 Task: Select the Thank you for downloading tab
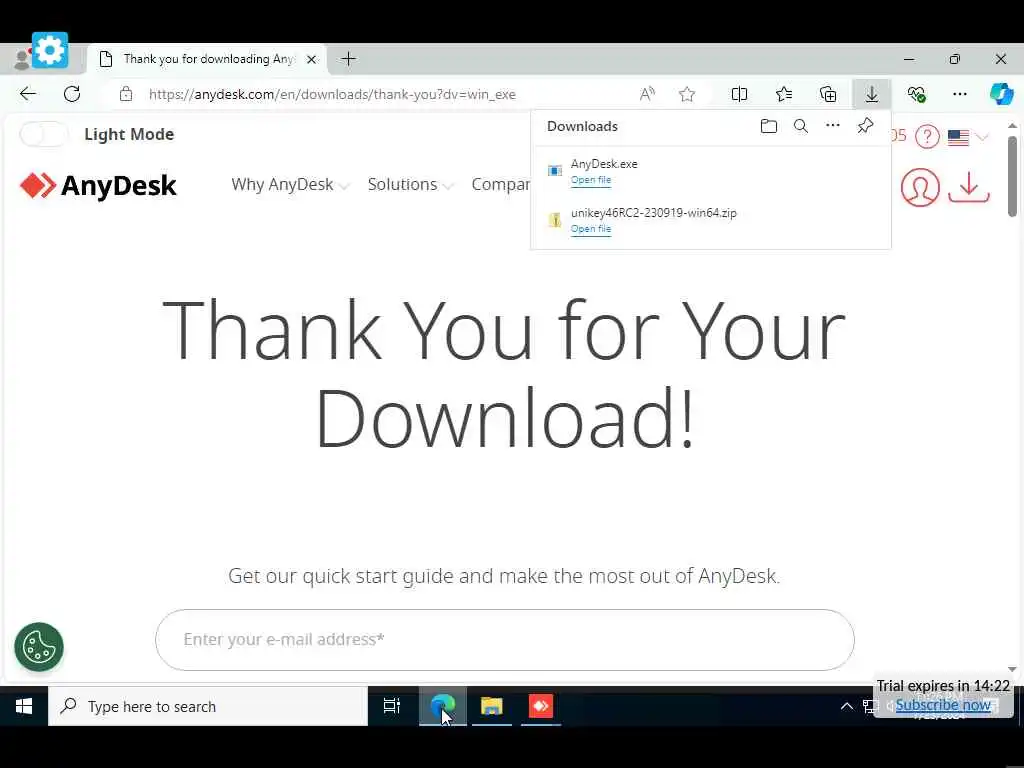(x=208, y=59)
